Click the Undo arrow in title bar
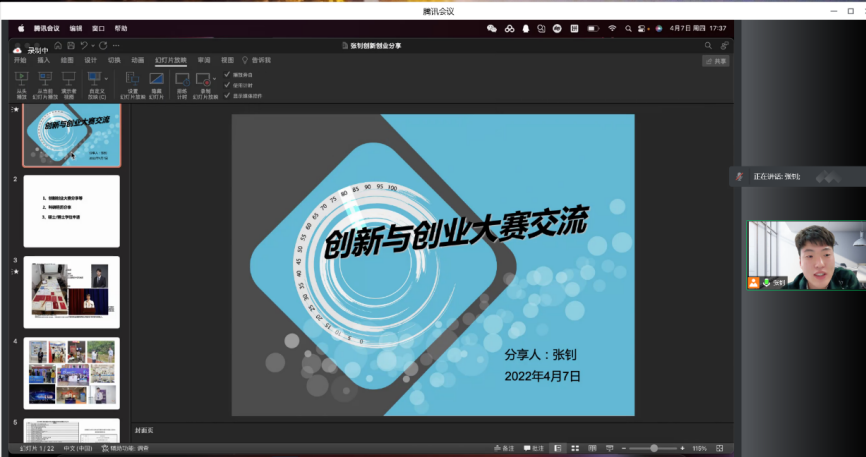 [85, 45]
